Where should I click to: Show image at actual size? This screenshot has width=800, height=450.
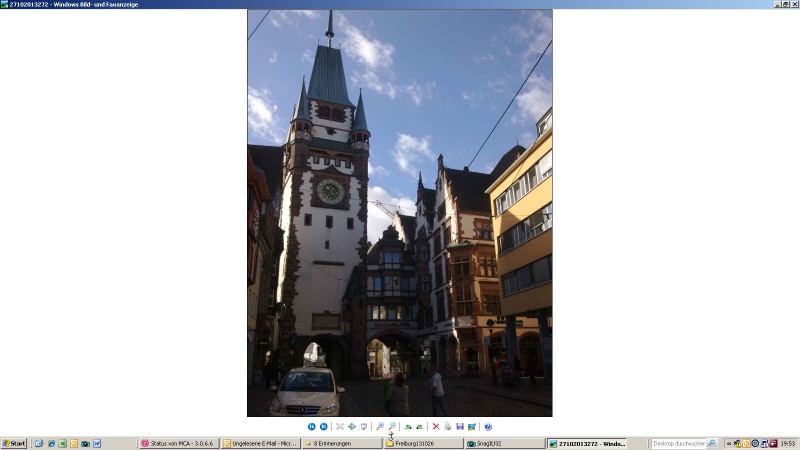(x=351, y=427)
